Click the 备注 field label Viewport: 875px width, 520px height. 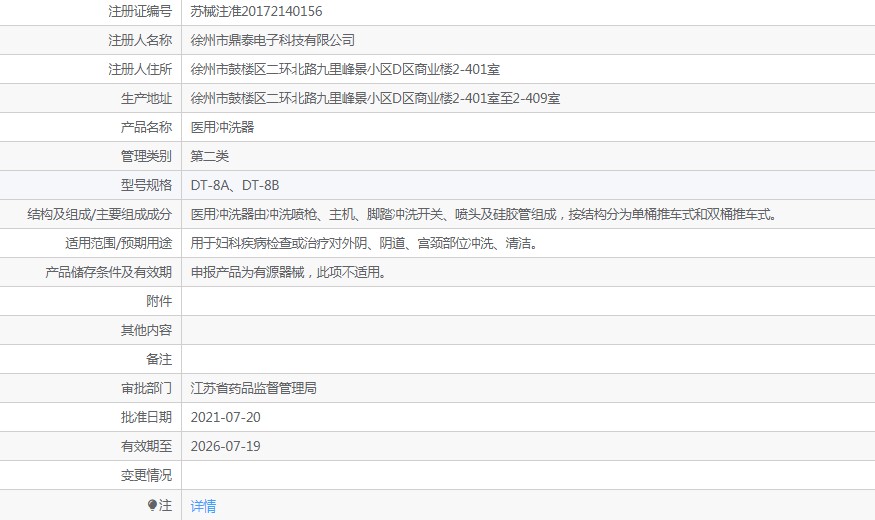[x=159, y=359]
